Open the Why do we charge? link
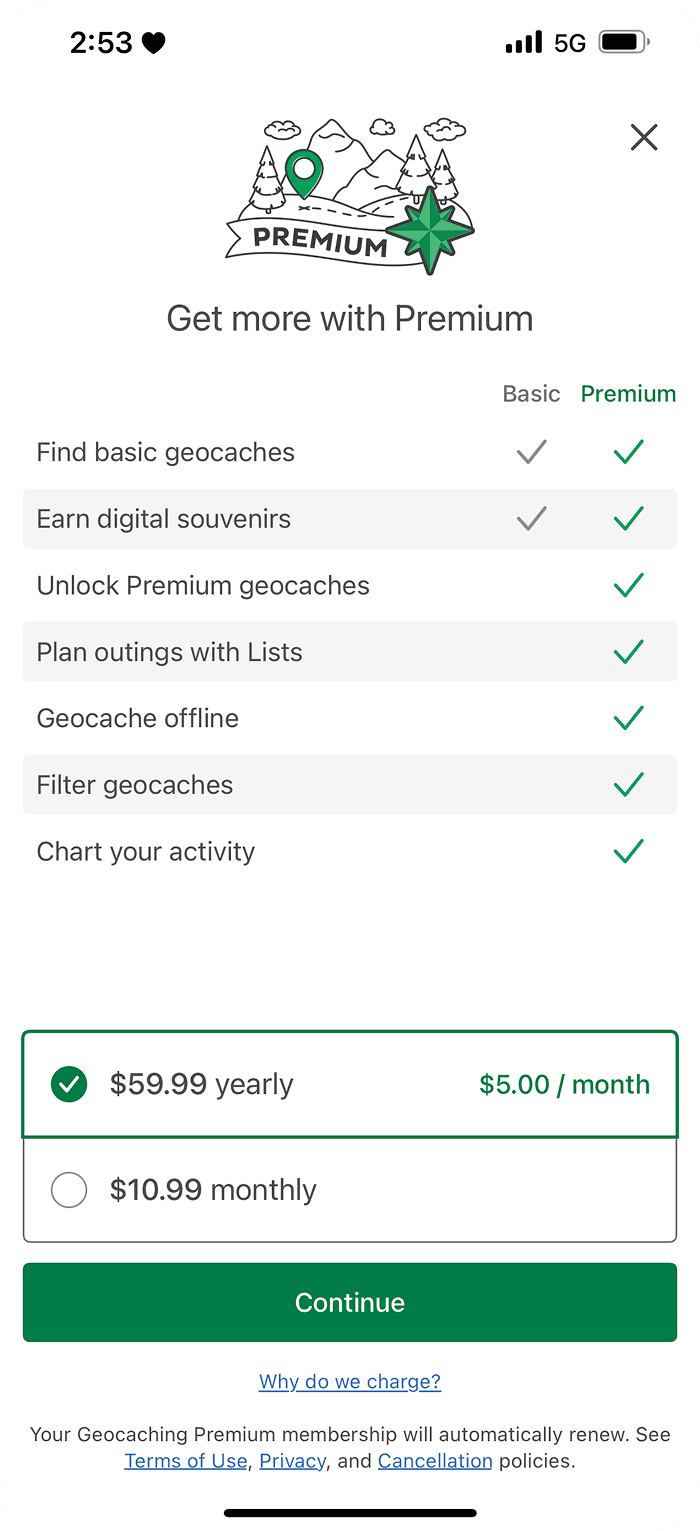 coord(350,1382)
